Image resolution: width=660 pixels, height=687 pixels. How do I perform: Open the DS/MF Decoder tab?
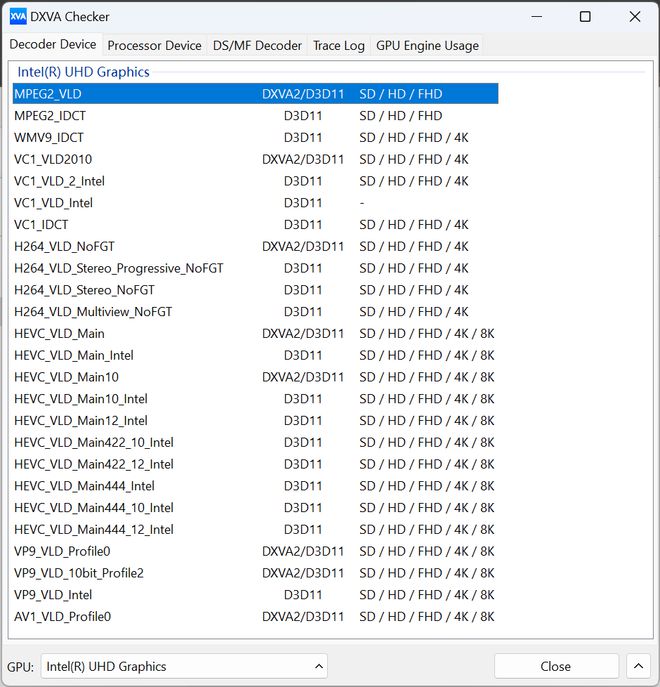click(x=257, y=46)
